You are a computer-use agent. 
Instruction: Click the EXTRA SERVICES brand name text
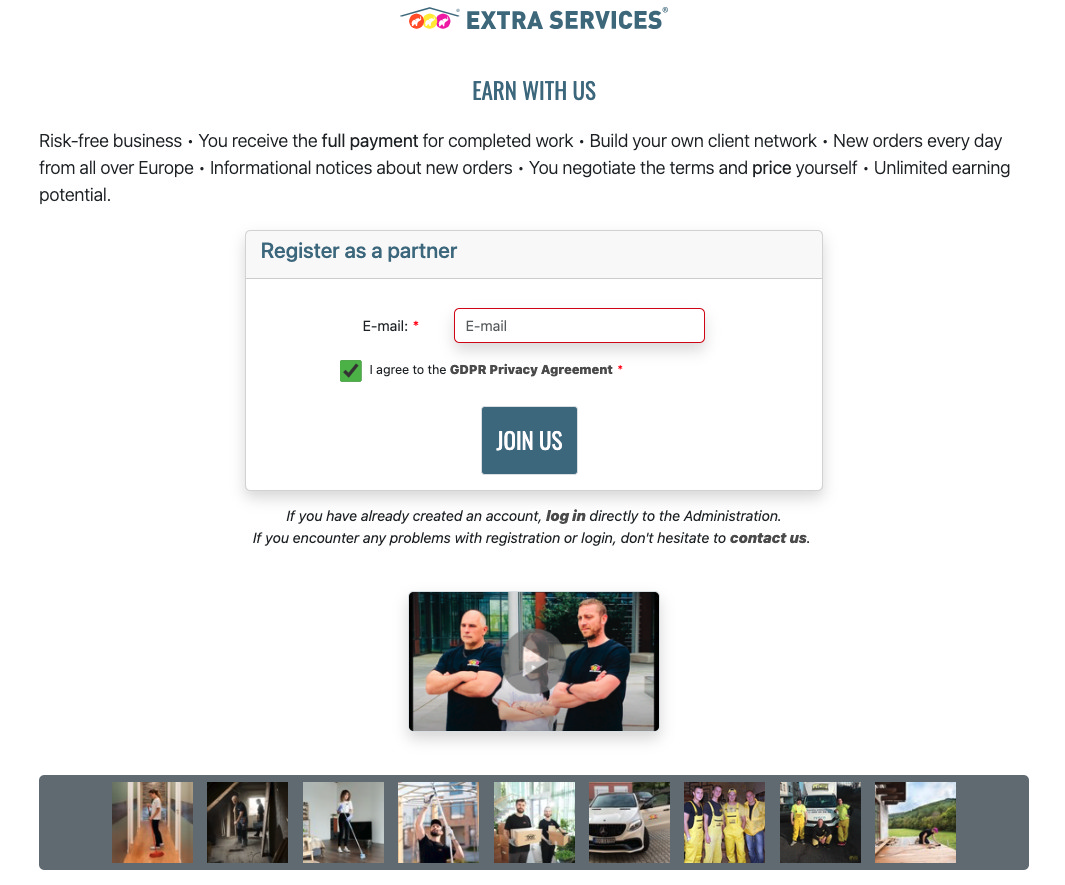point(565,19)
